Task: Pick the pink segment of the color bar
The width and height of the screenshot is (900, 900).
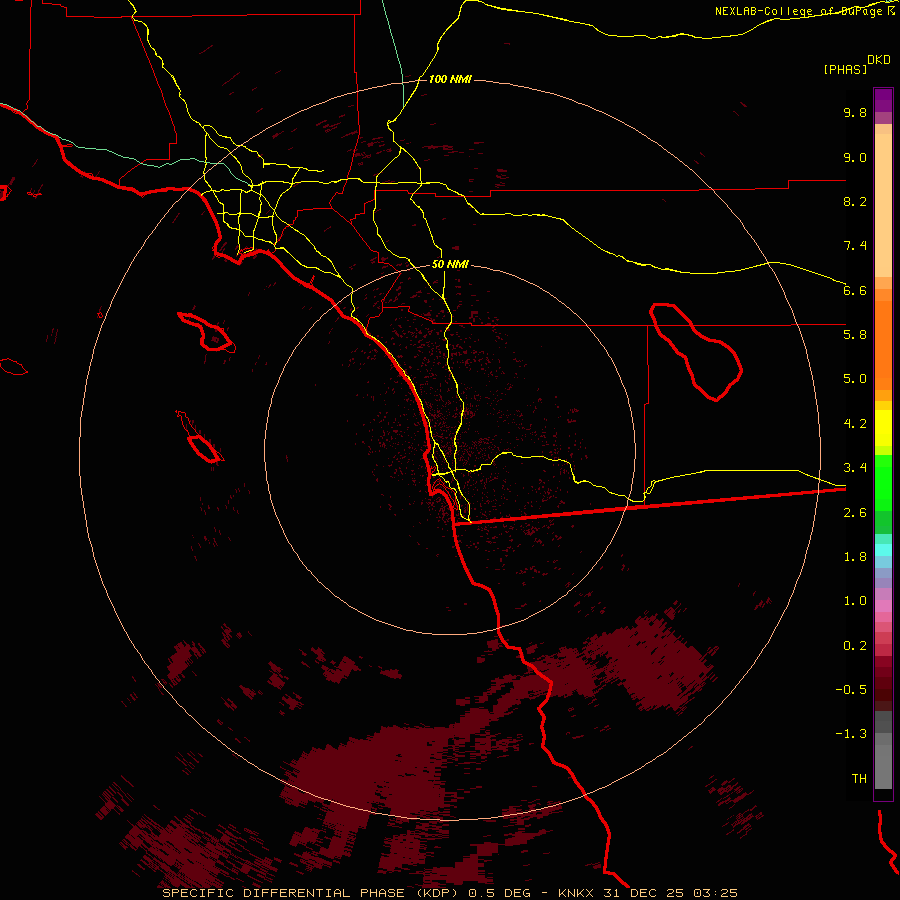Action: 883,606
